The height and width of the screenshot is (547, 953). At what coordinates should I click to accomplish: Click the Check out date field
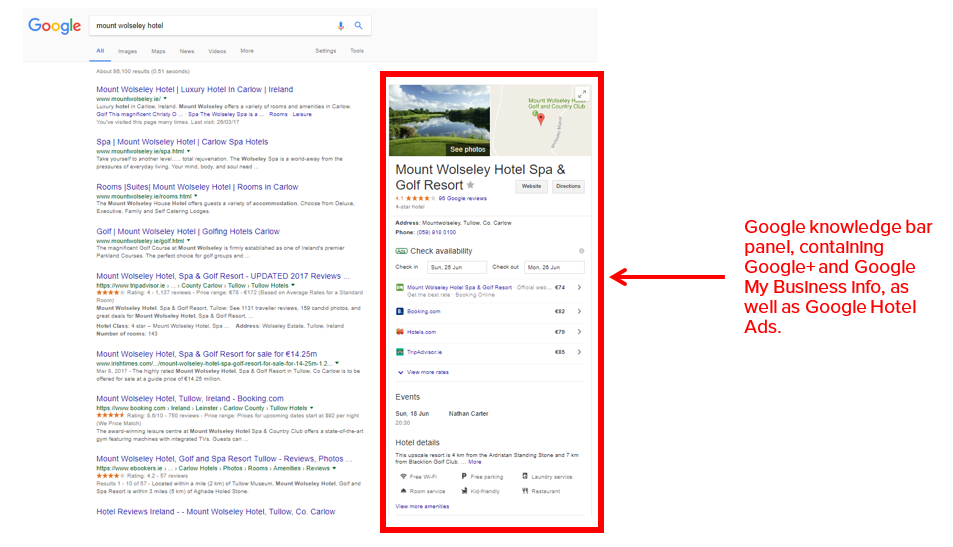(554, 267)
